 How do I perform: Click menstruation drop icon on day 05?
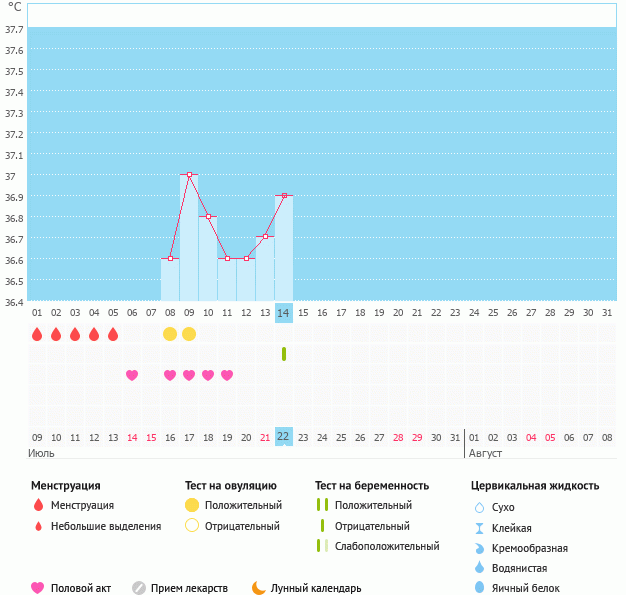point(113,334)
